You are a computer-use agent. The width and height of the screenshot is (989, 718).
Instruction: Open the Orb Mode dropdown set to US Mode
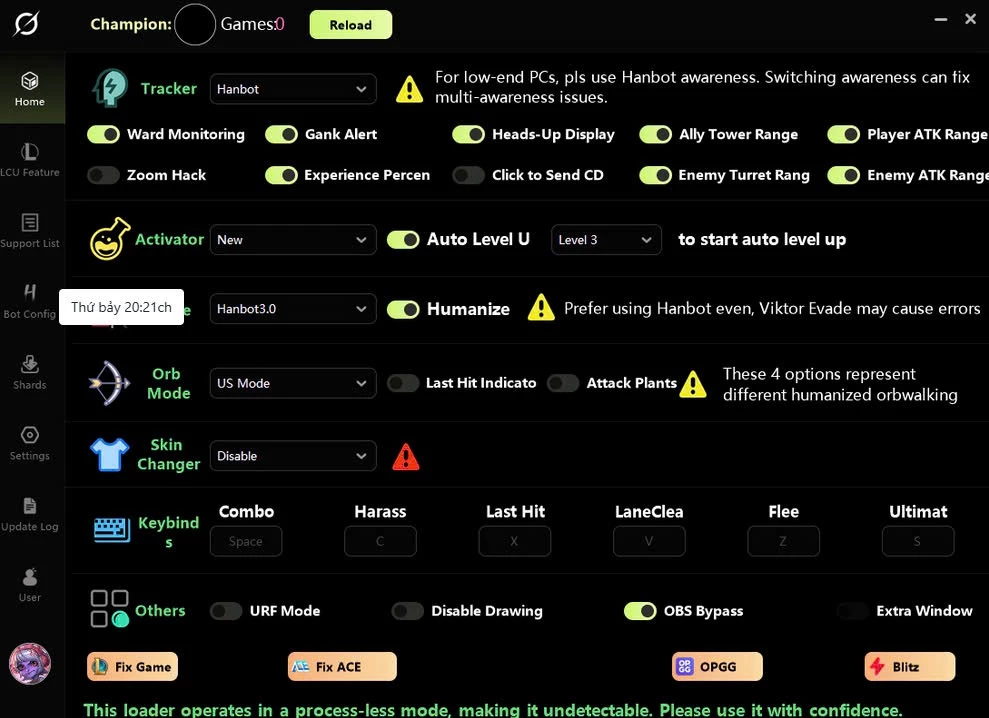point(293,383)
